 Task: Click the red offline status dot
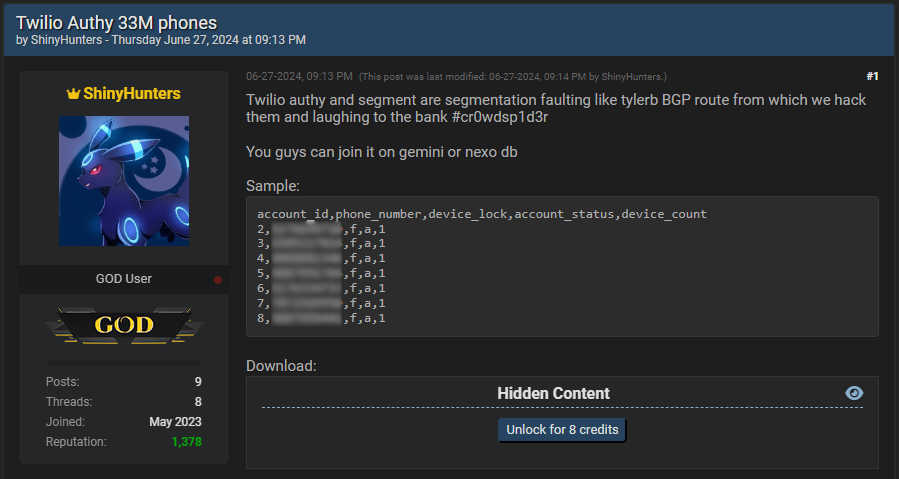click(x=218, y=280)
